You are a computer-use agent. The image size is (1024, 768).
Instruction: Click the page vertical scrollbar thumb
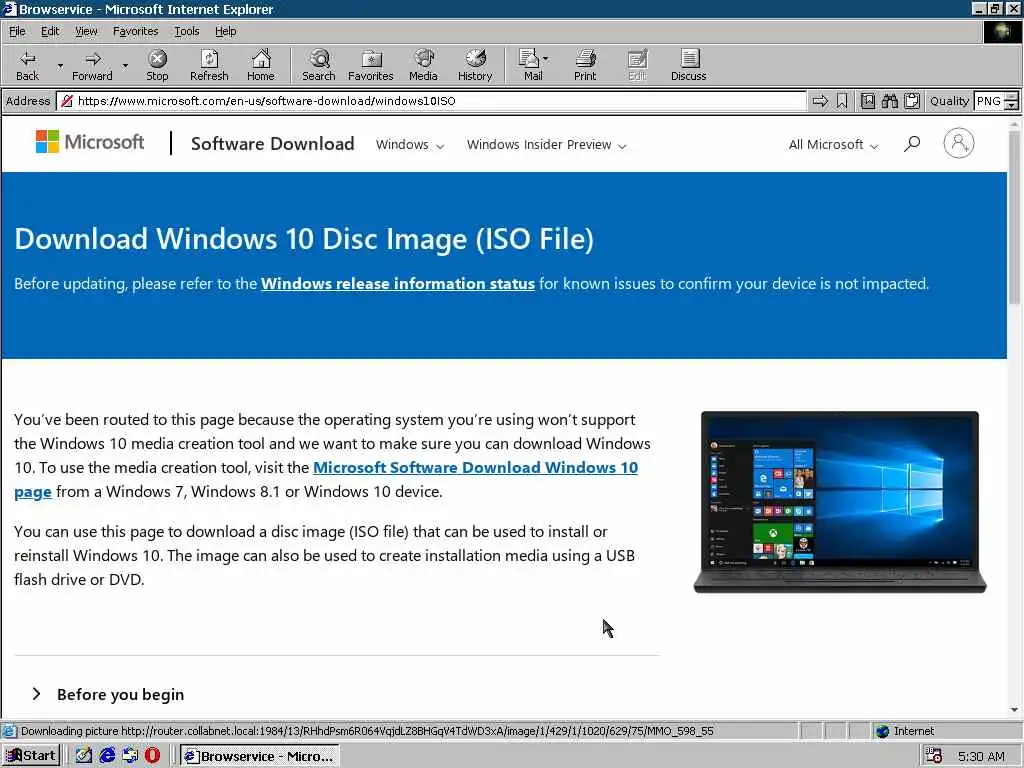[x=1014, y=216]
